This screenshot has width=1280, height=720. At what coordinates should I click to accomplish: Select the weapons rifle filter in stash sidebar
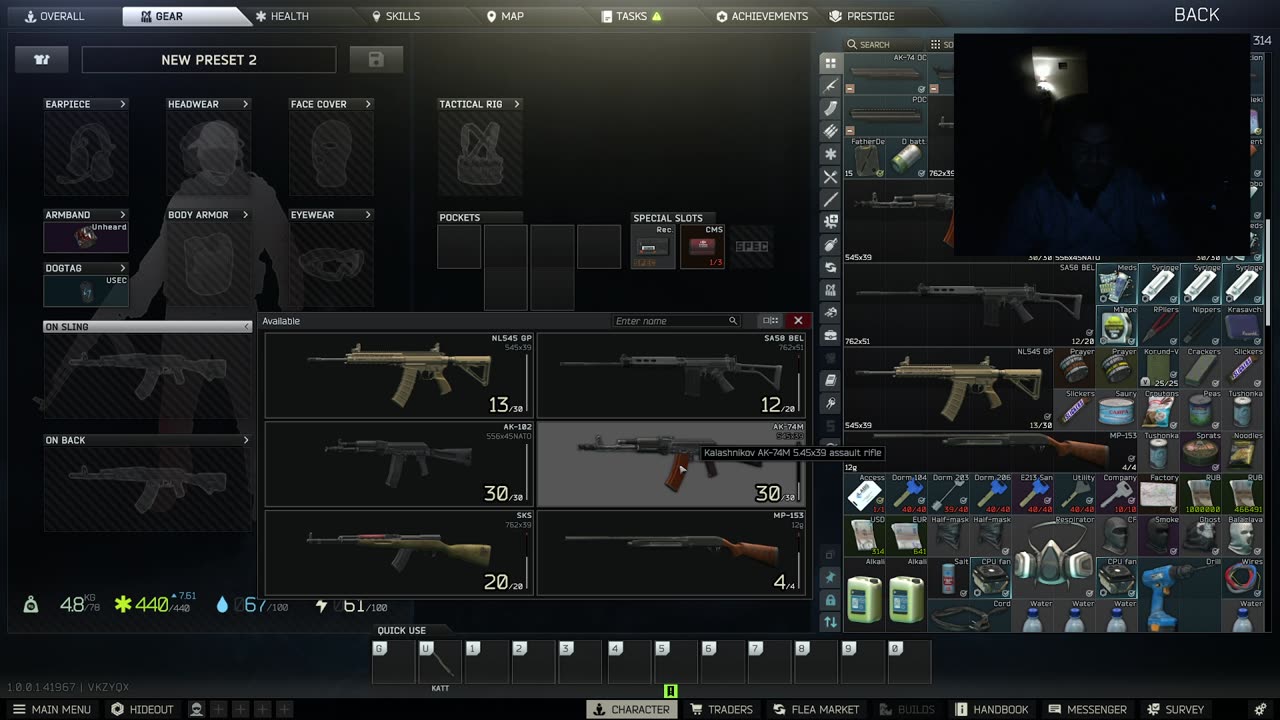[830, 84]
